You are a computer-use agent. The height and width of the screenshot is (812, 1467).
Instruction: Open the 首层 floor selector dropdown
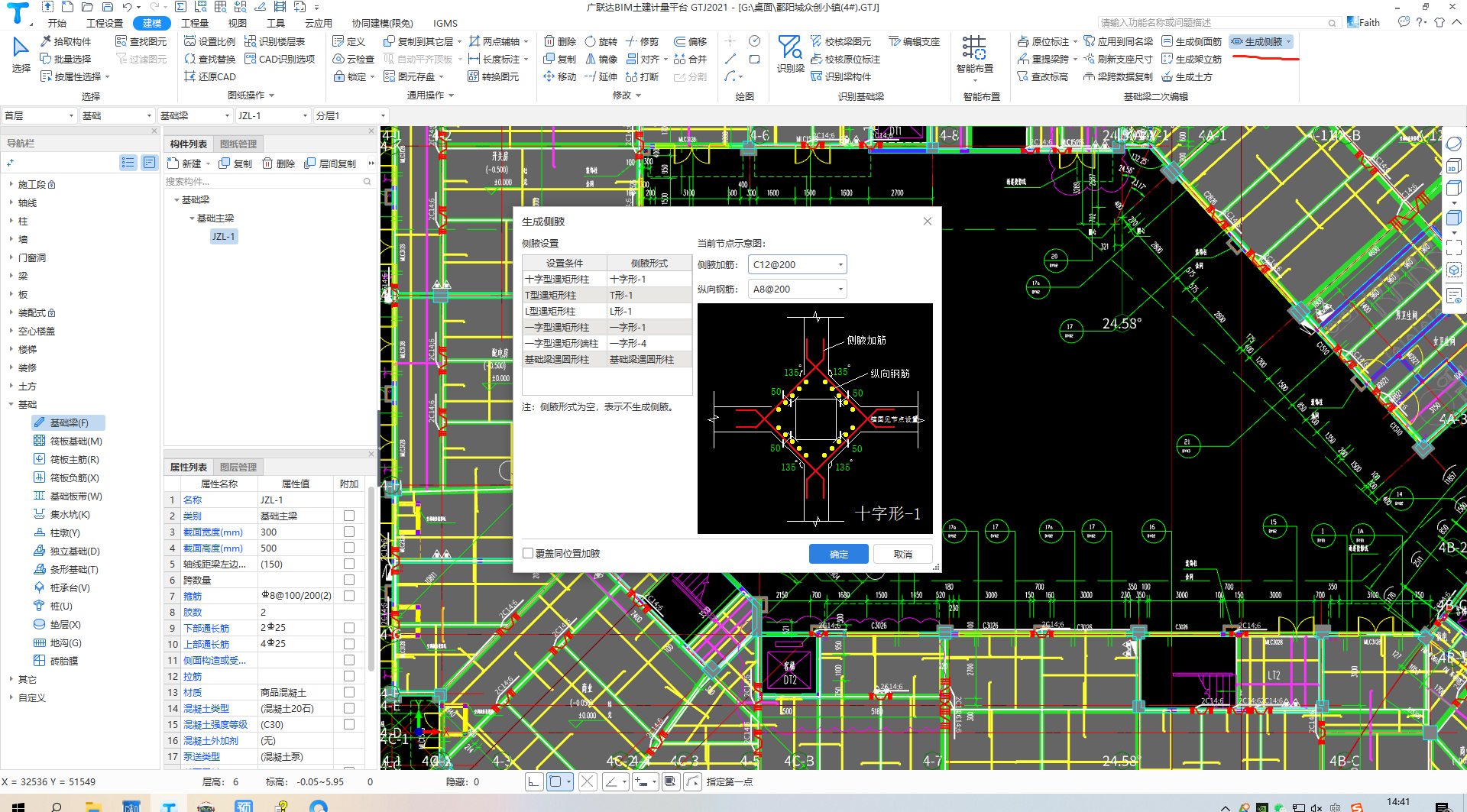coord(40,115)
